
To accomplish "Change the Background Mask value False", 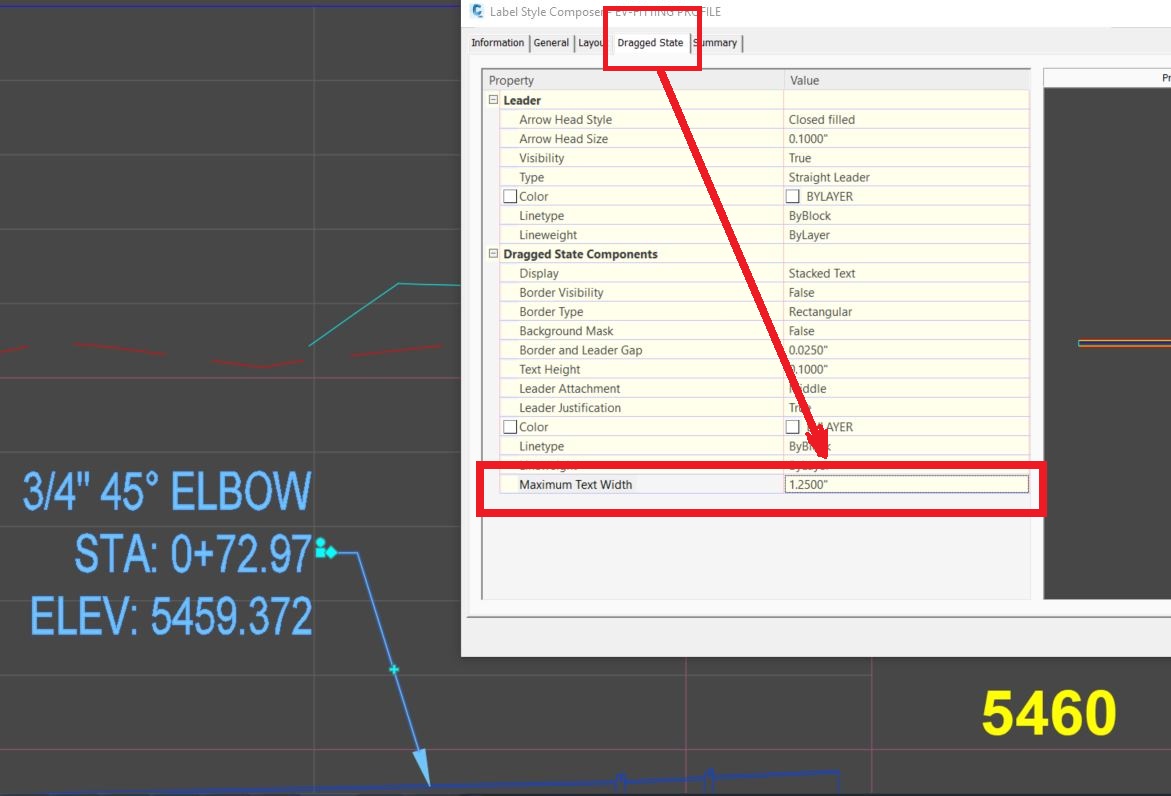I will tap(906, 331).
